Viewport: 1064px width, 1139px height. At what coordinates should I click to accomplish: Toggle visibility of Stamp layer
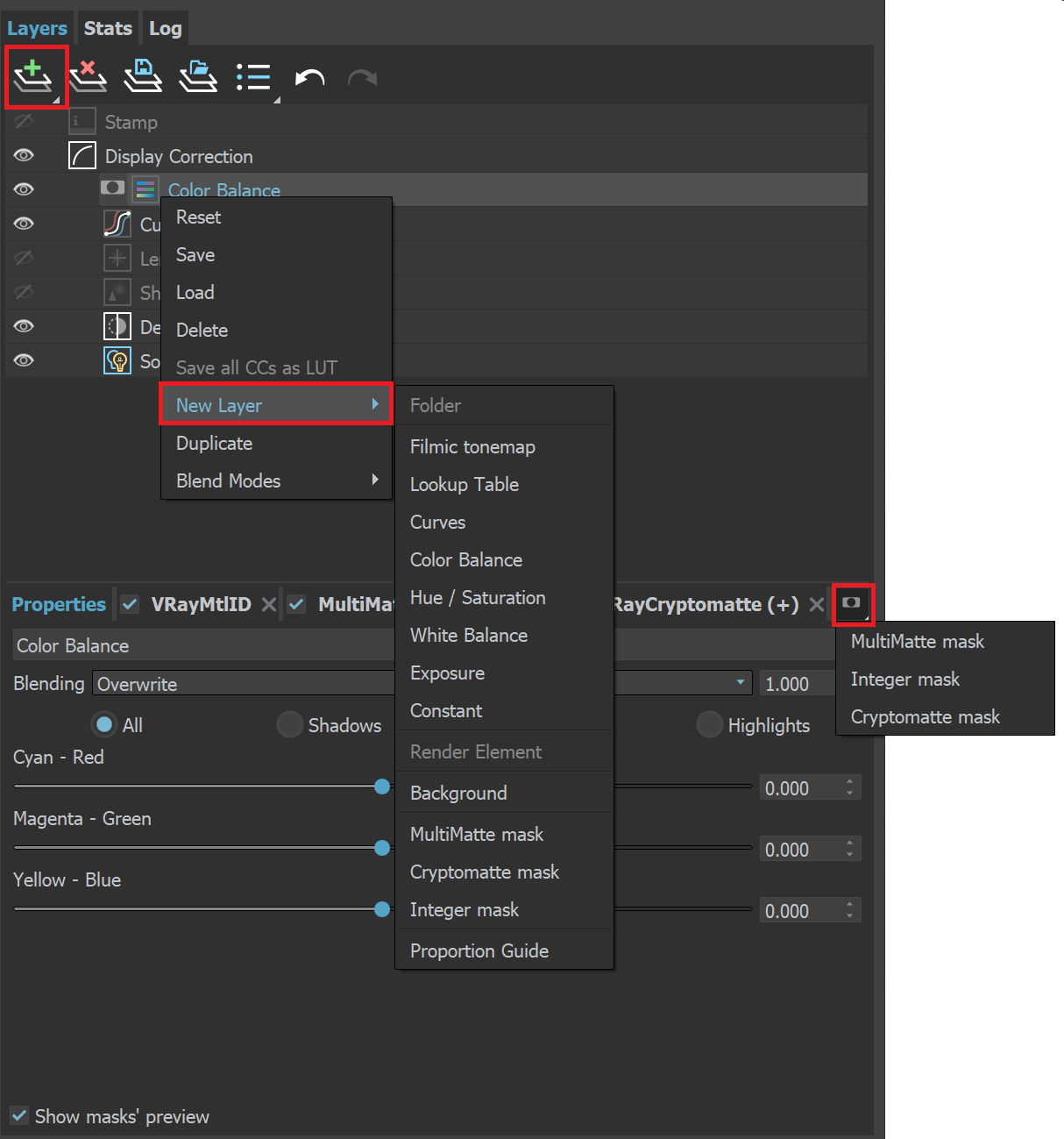click(x=24, y=121)
